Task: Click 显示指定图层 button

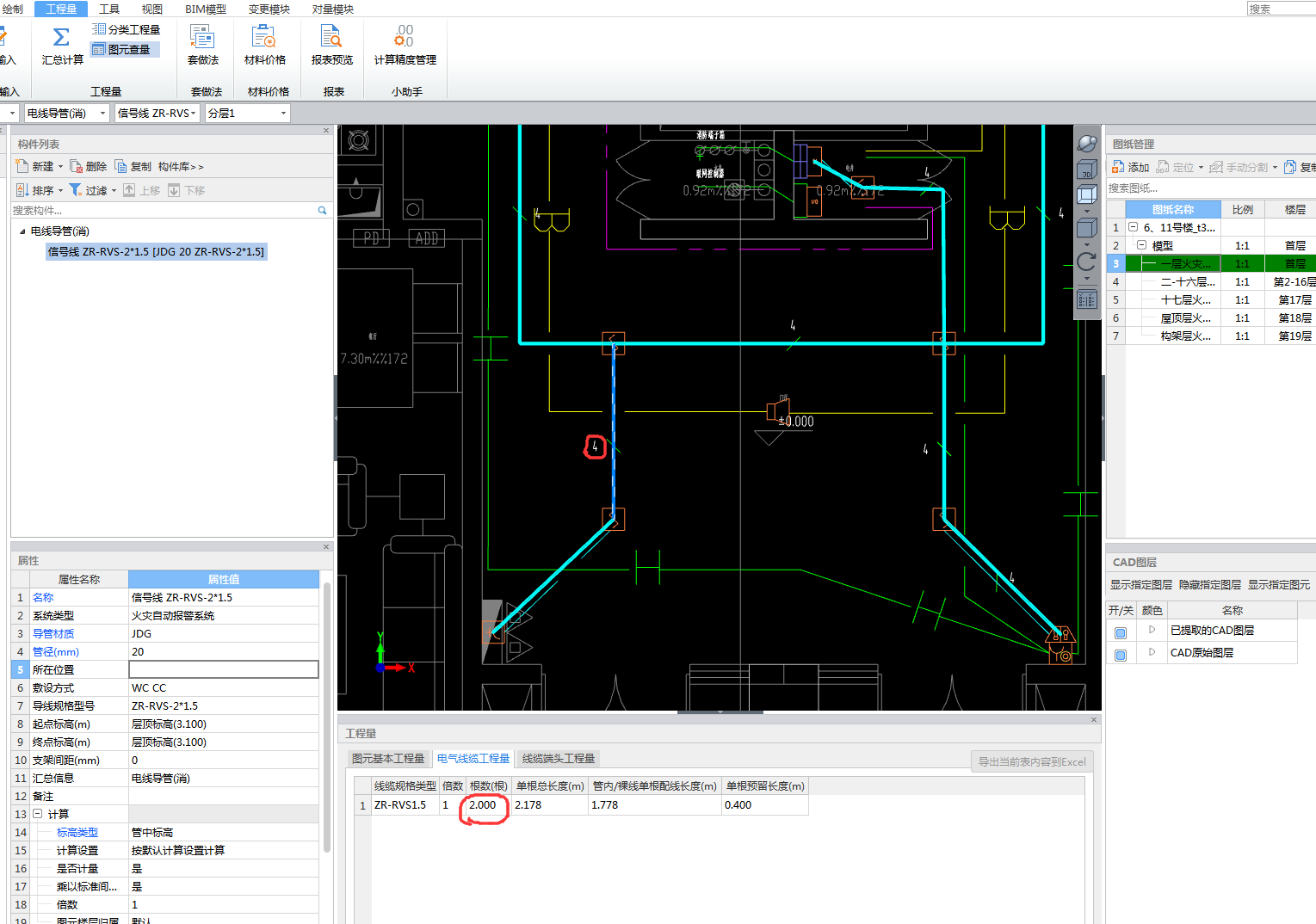Action: coord(1140,585)
